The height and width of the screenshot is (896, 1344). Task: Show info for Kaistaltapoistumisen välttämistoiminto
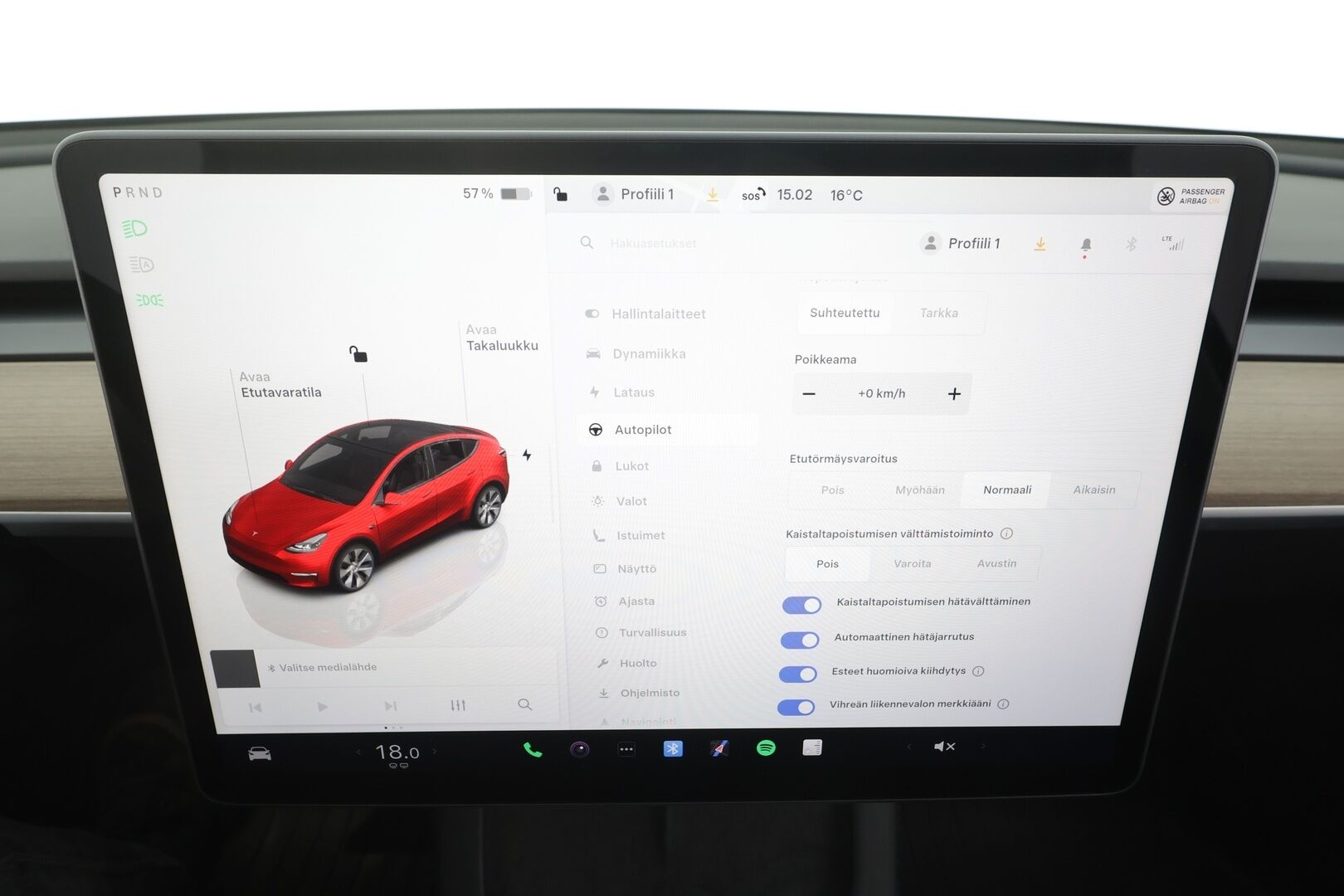pyautogui.click(x=1006, y=533)
